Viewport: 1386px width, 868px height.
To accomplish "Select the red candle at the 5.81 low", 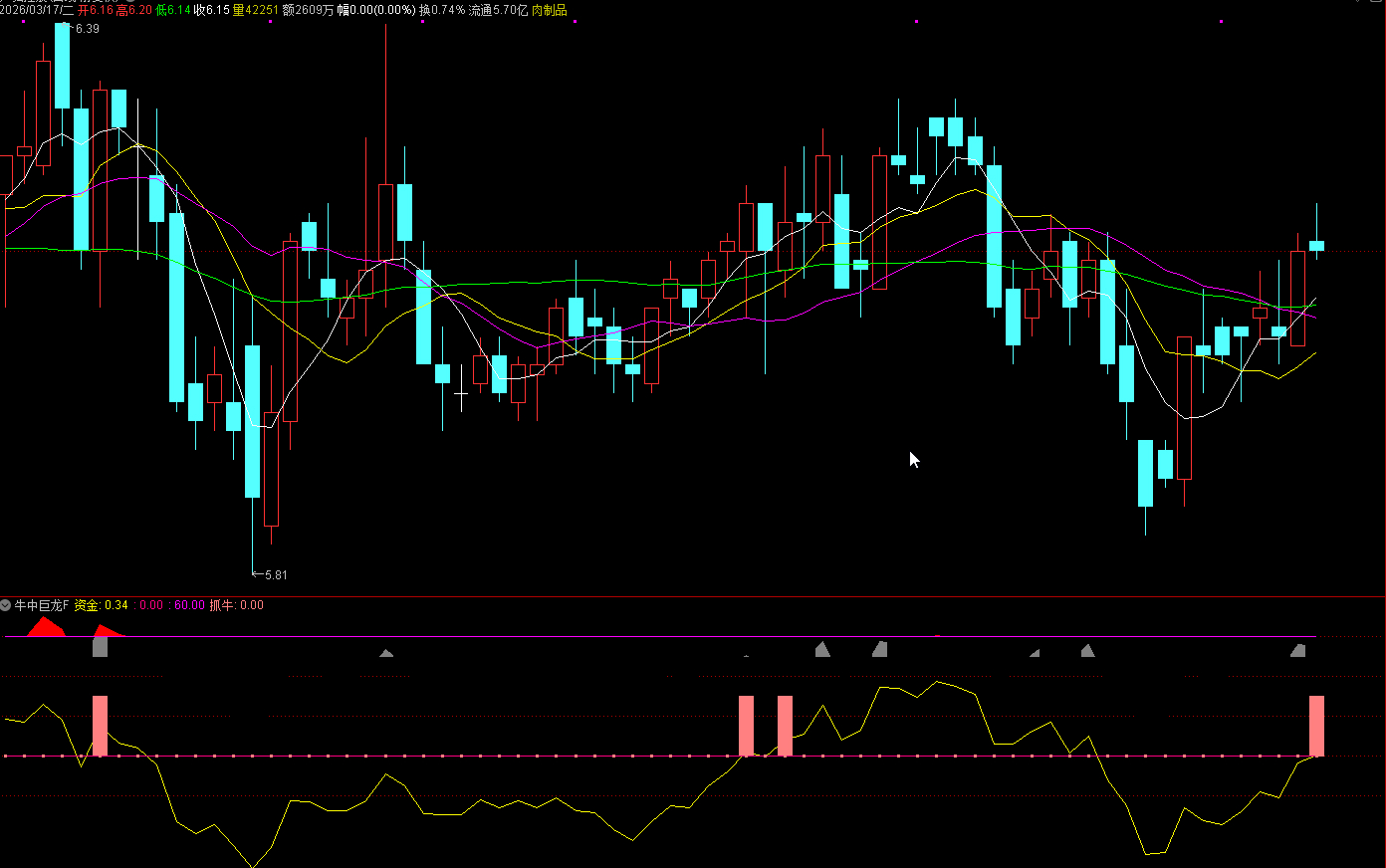I will [271, 468].
